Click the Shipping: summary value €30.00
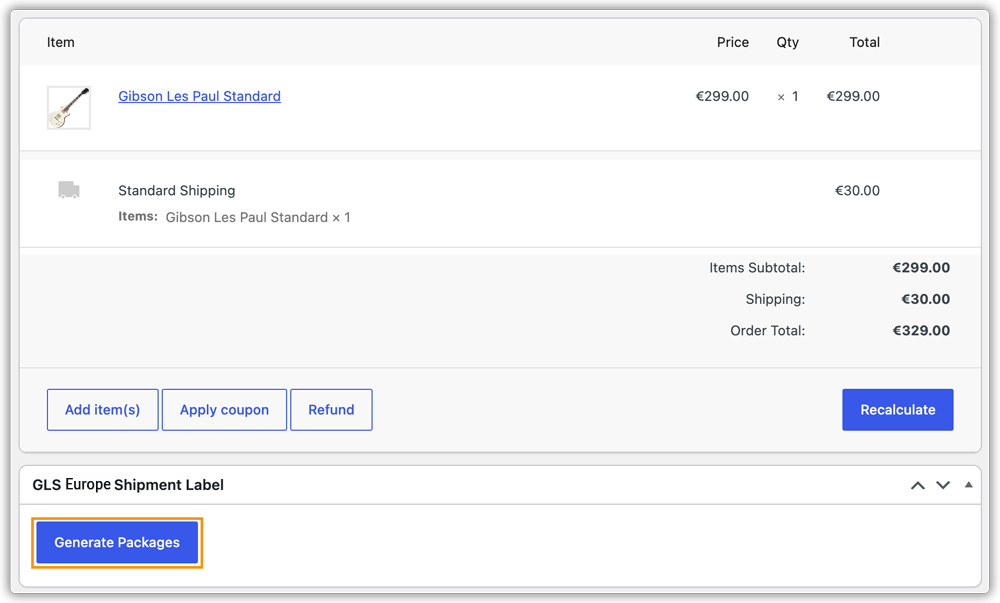The height and width of the screenshot is (603, 1000). (x=925, y=299)
